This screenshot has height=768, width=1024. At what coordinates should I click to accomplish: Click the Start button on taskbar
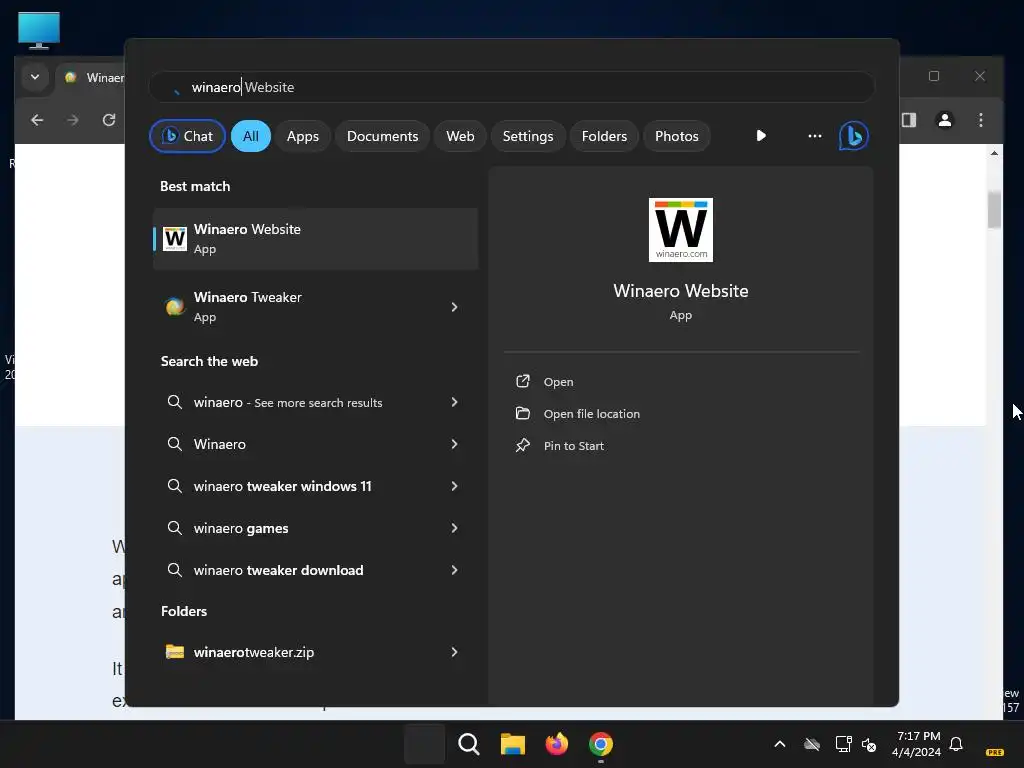(x=424, y=744)
